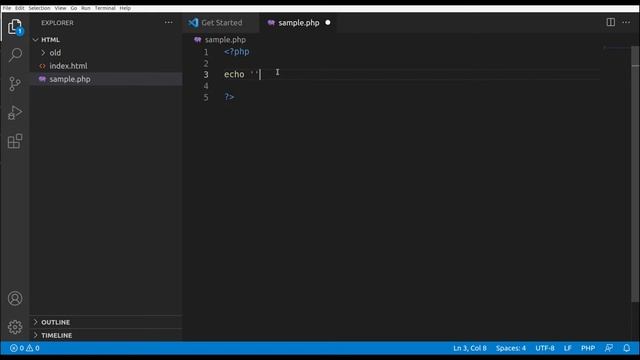Open the Run and Debug view

point(15,113)
